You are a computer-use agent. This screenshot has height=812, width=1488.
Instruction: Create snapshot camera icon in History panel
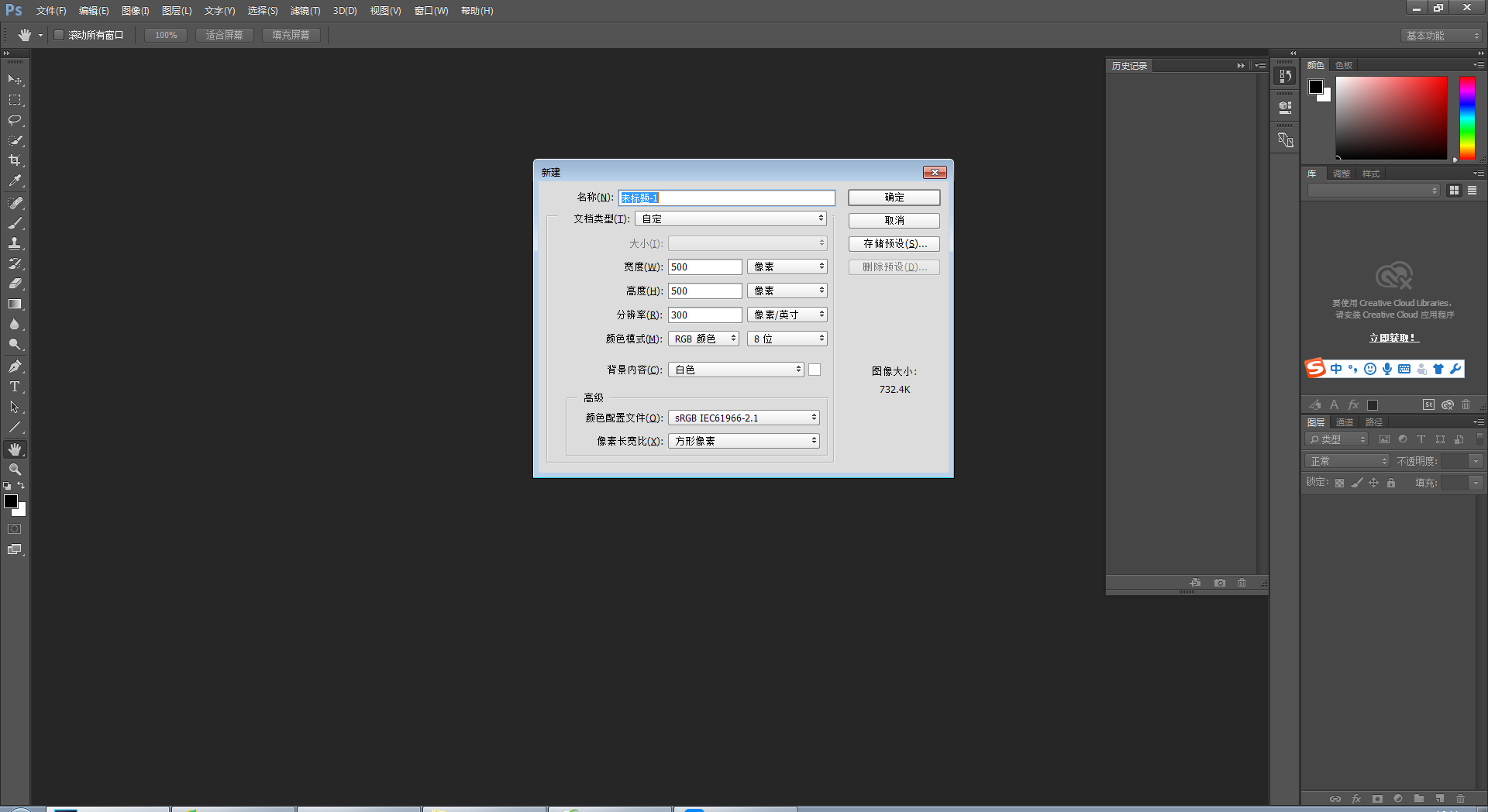[x=1220, y=583]
